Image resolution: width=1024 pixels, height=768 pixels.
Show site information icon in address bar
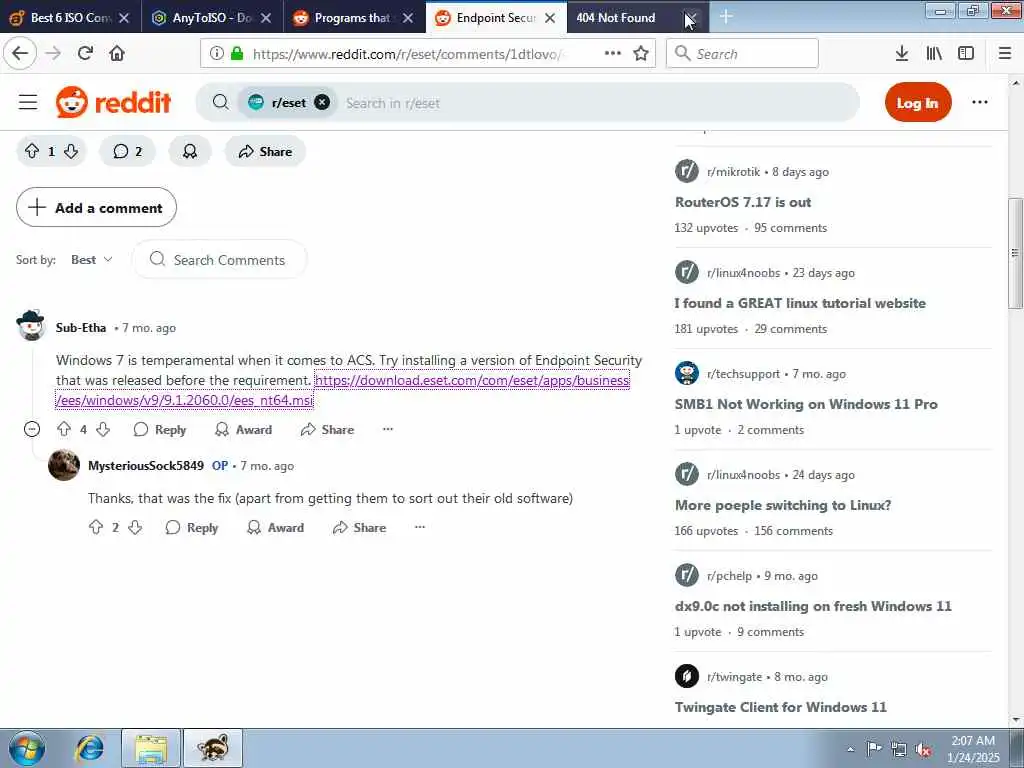click(216, 53)
